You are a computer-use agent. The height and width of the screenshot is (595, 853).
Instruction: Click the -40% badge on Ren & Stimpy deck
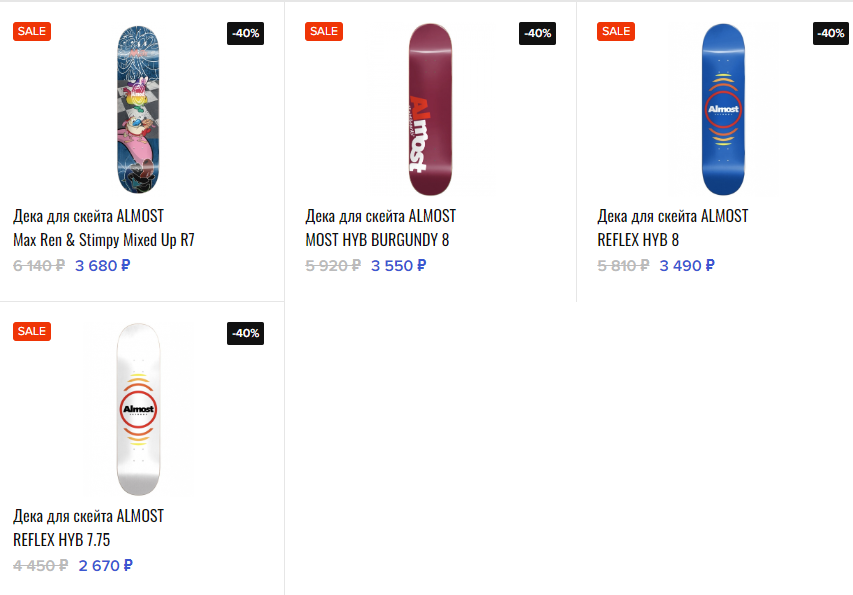[246, 33]
